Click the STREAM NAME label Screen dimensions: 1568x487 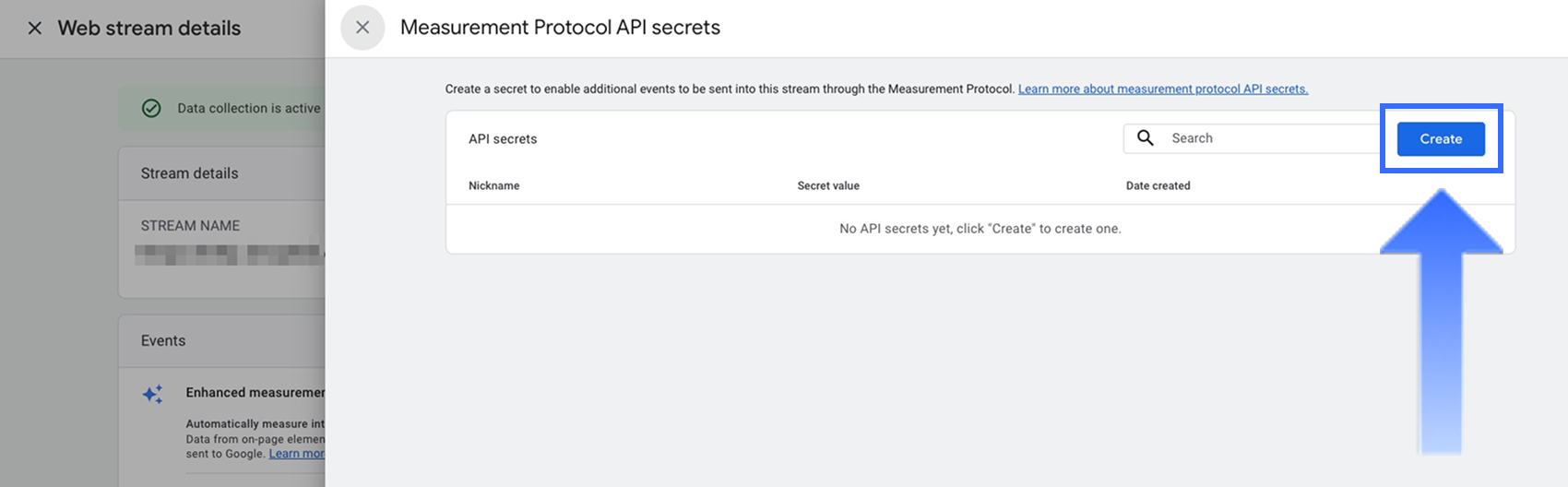tap(190, 226)
